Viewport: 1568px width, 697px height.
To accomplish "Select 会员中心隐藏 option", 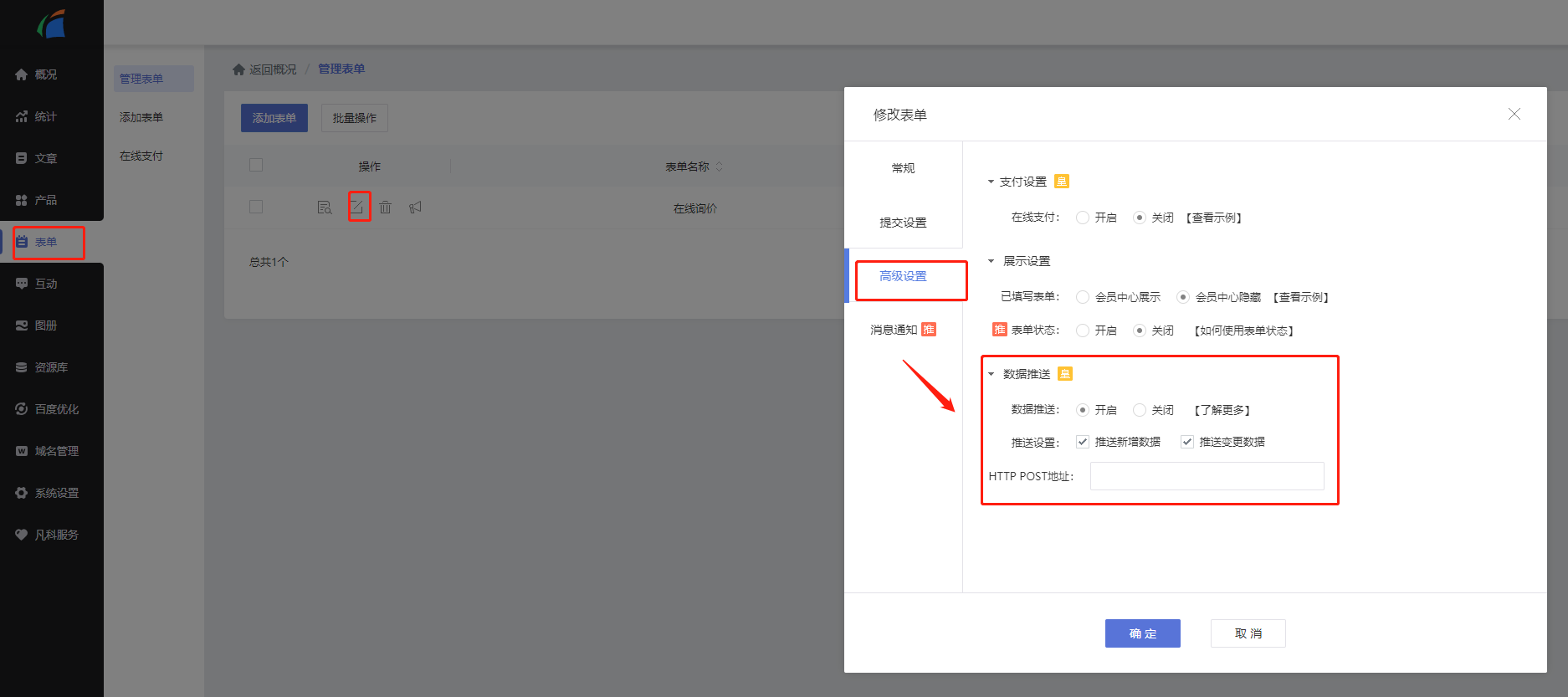I will pyautogui.click(x=1183, y=297).
